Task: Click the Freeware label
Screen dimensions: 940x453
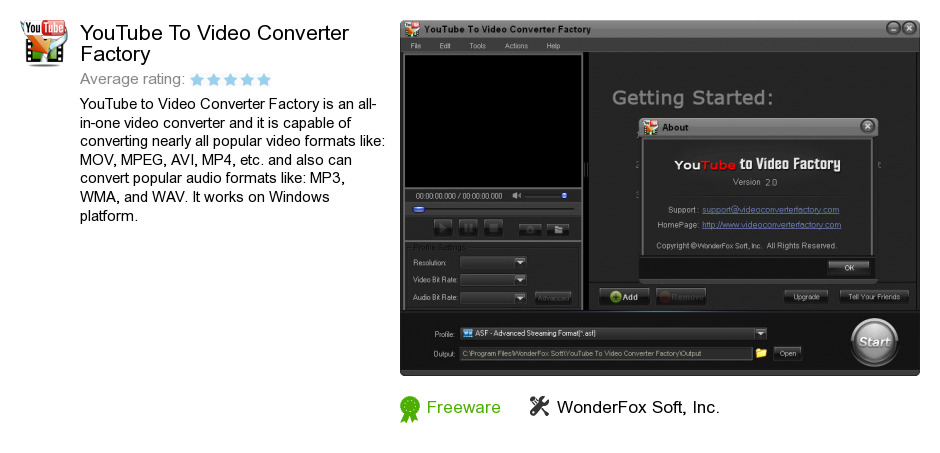Action: pos(463,407)
